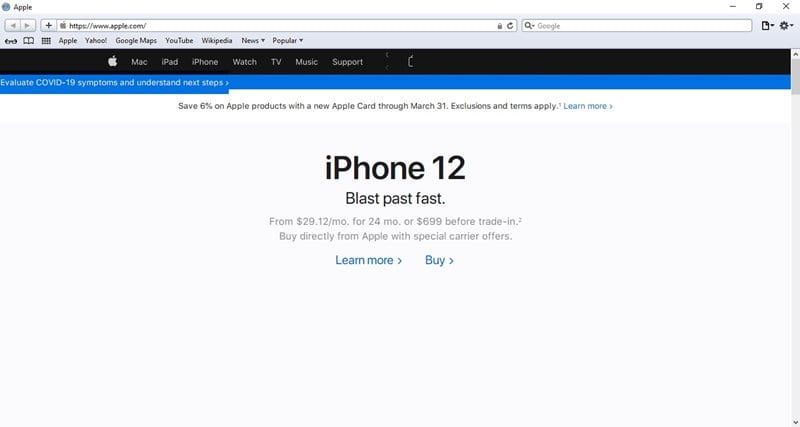Open the shopping bag icon in nav bar
The width and height of the screenshot is (800, 427).
click(410, 62)
